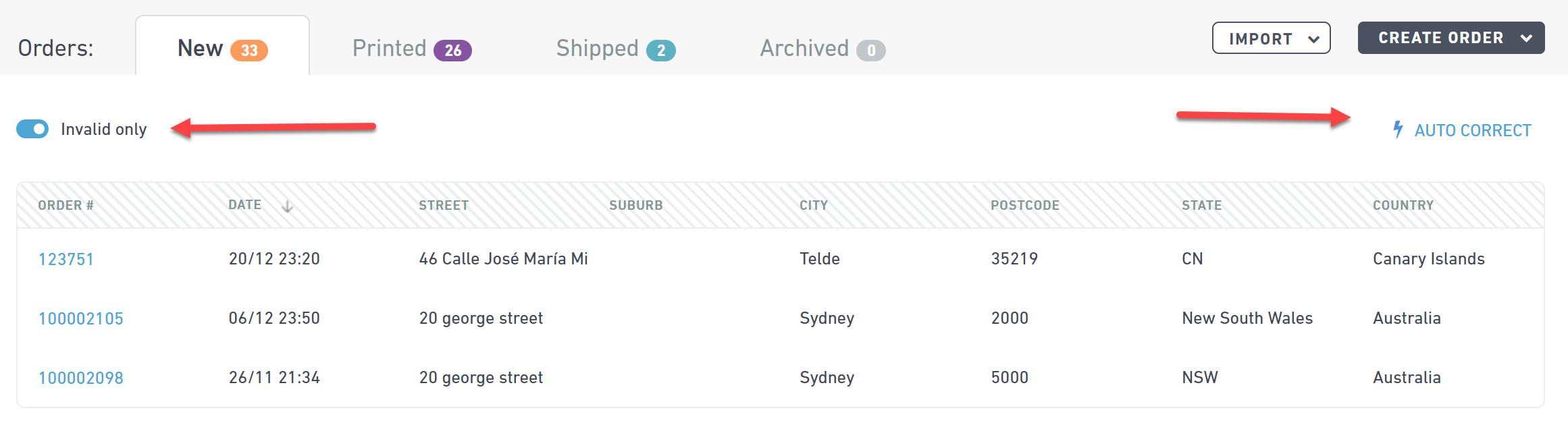The image size is (1568, 427).
Task: Open order 123751
Action: pyautogui.click(x=66, y=259)
